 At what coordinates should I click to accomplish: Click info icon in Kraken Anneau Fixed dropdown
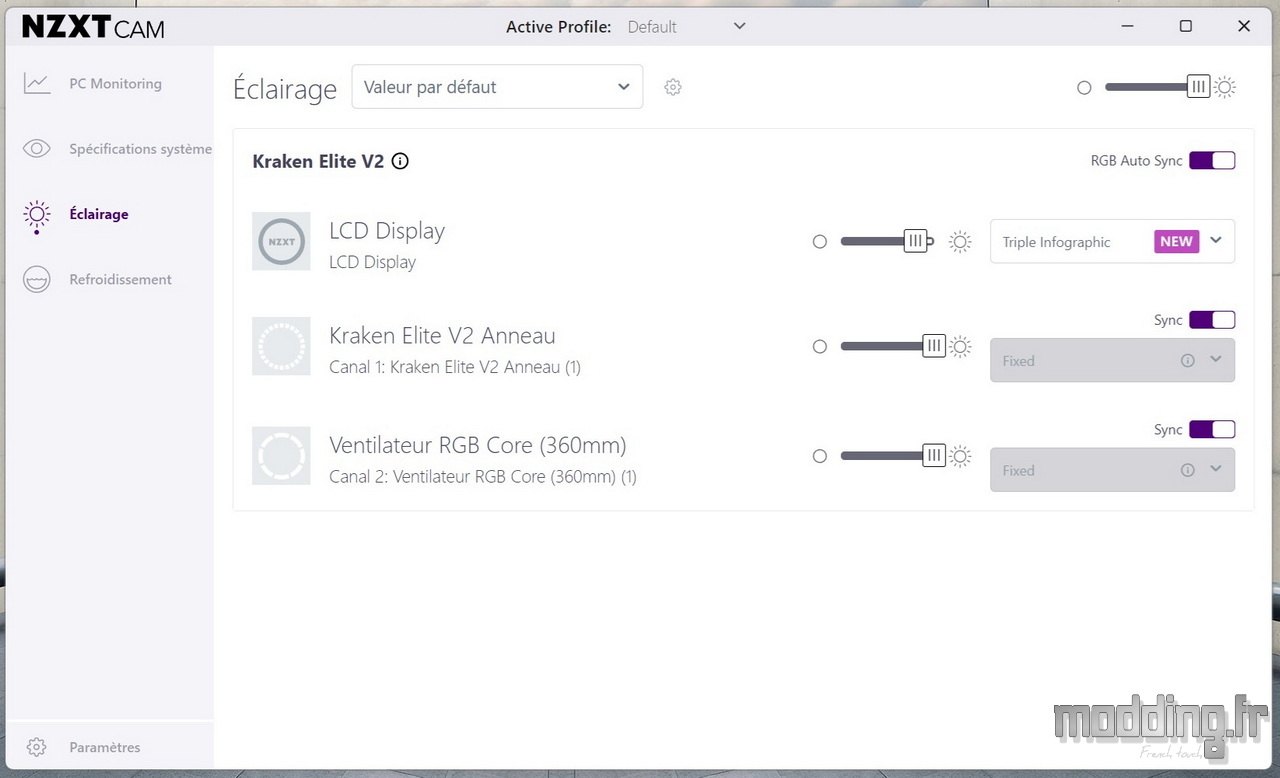1188,361
